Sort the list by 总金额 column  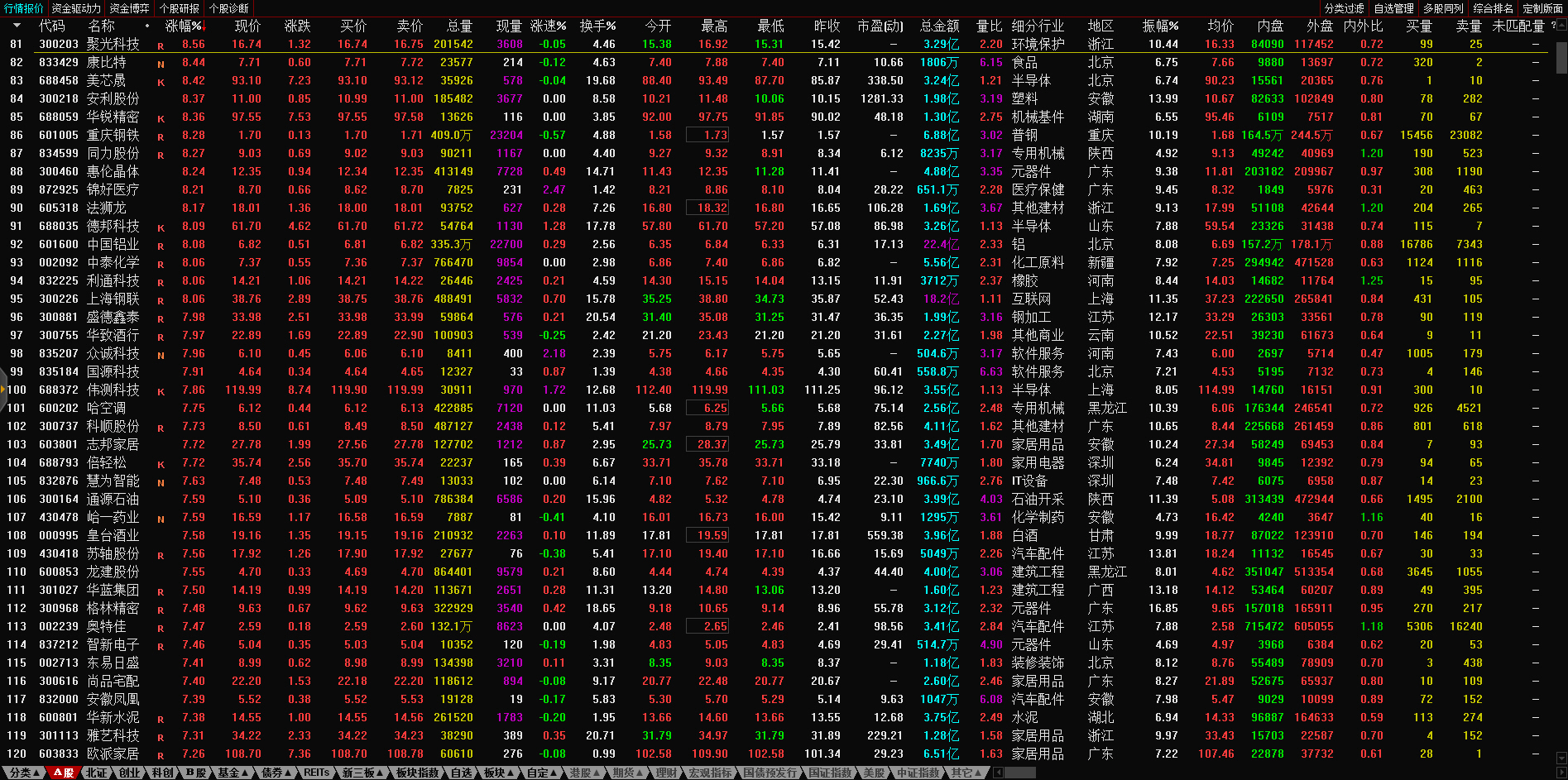[x=939, y=26]
